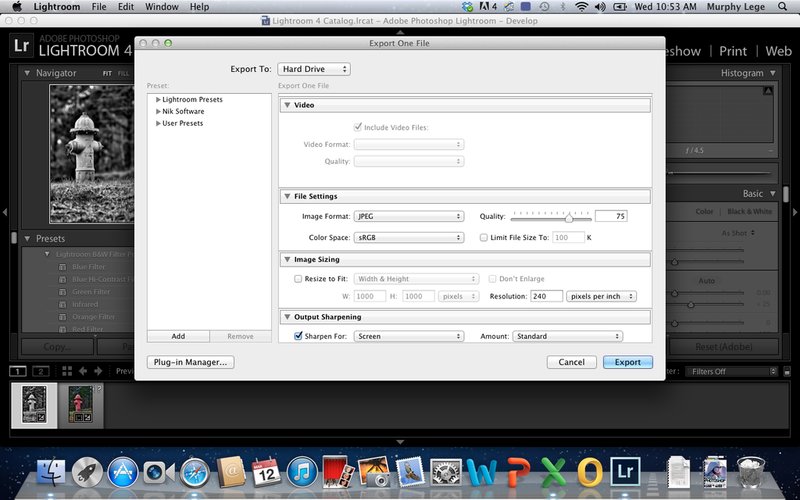Open the Sharpen For Screen dropdown
Image resolution: width=800 pixels, height=500 pixels.
pos(409,336)
